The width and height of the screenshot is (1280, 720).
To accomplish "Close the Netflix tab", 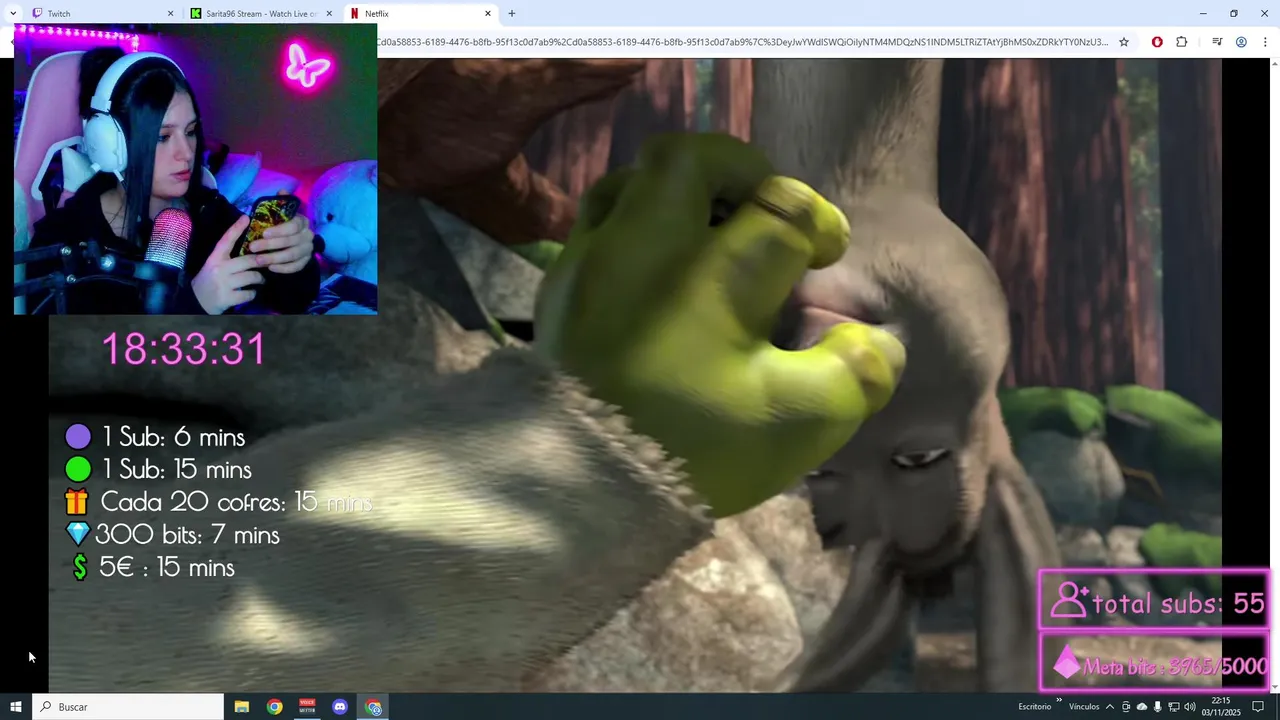I will click(488, 14).
